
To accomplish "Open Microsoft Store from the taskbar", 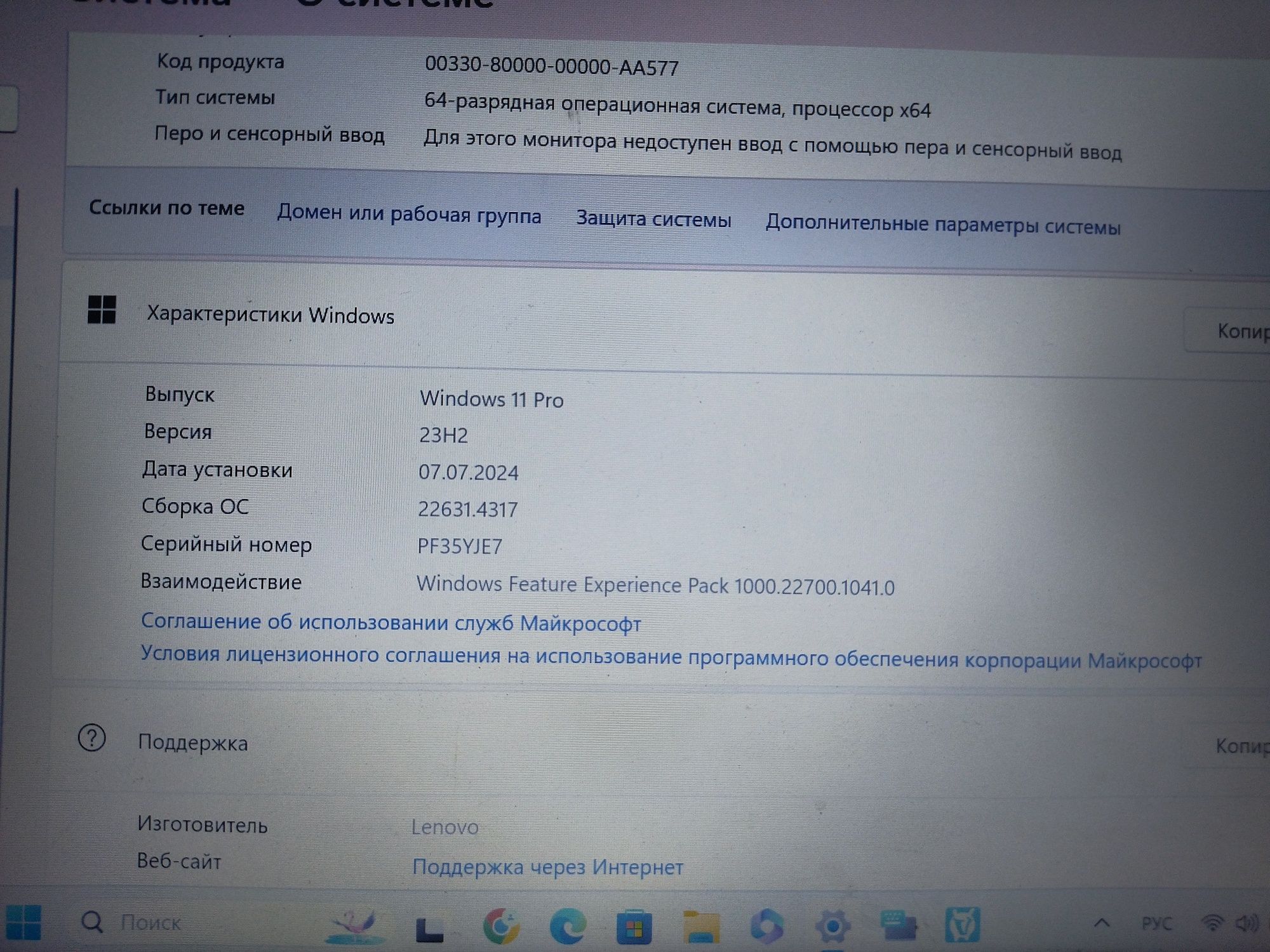I will pos(634,928).
